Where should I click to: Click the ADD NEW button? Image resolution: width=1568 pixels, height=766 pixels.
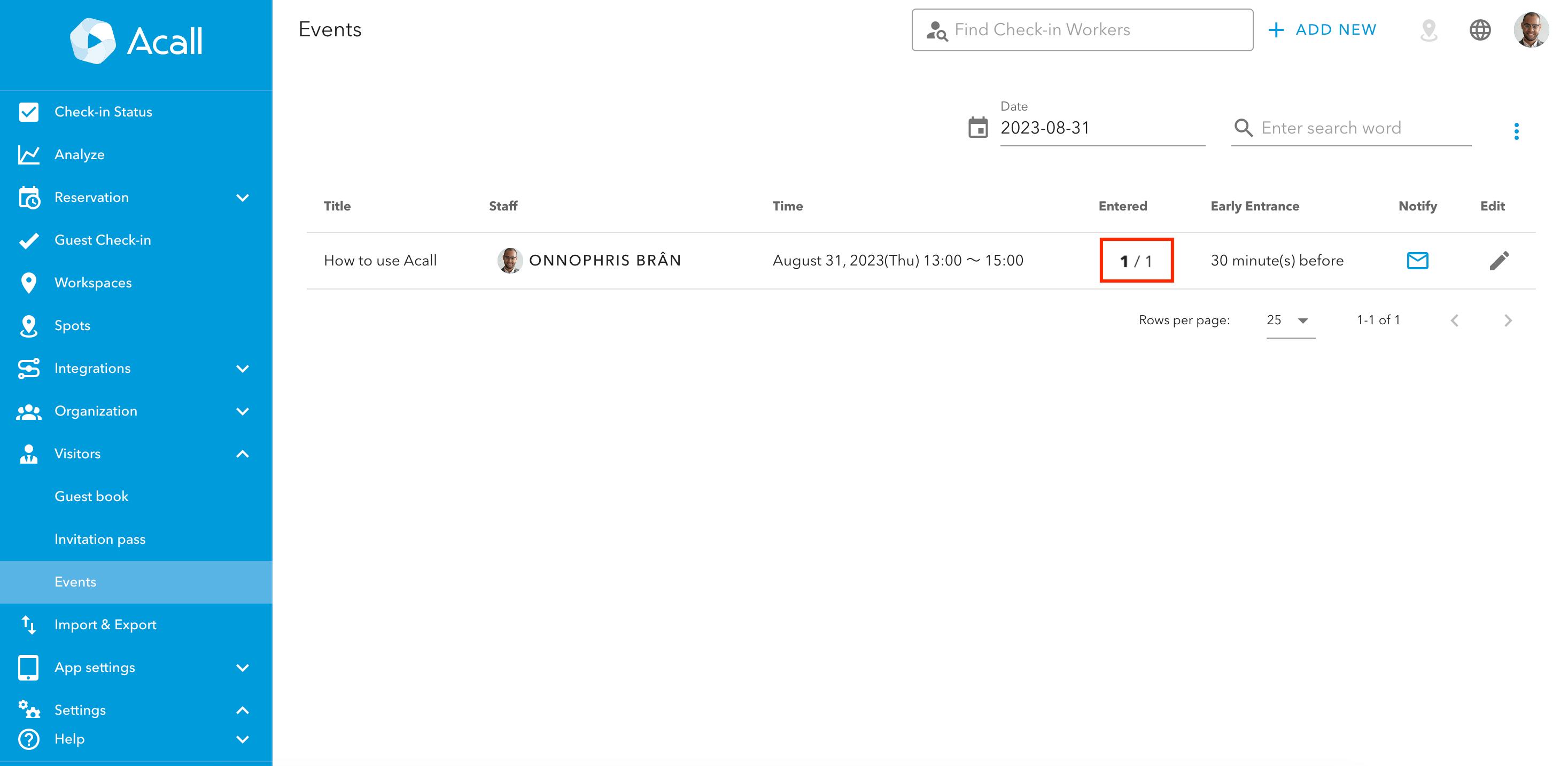point(1323,30)
